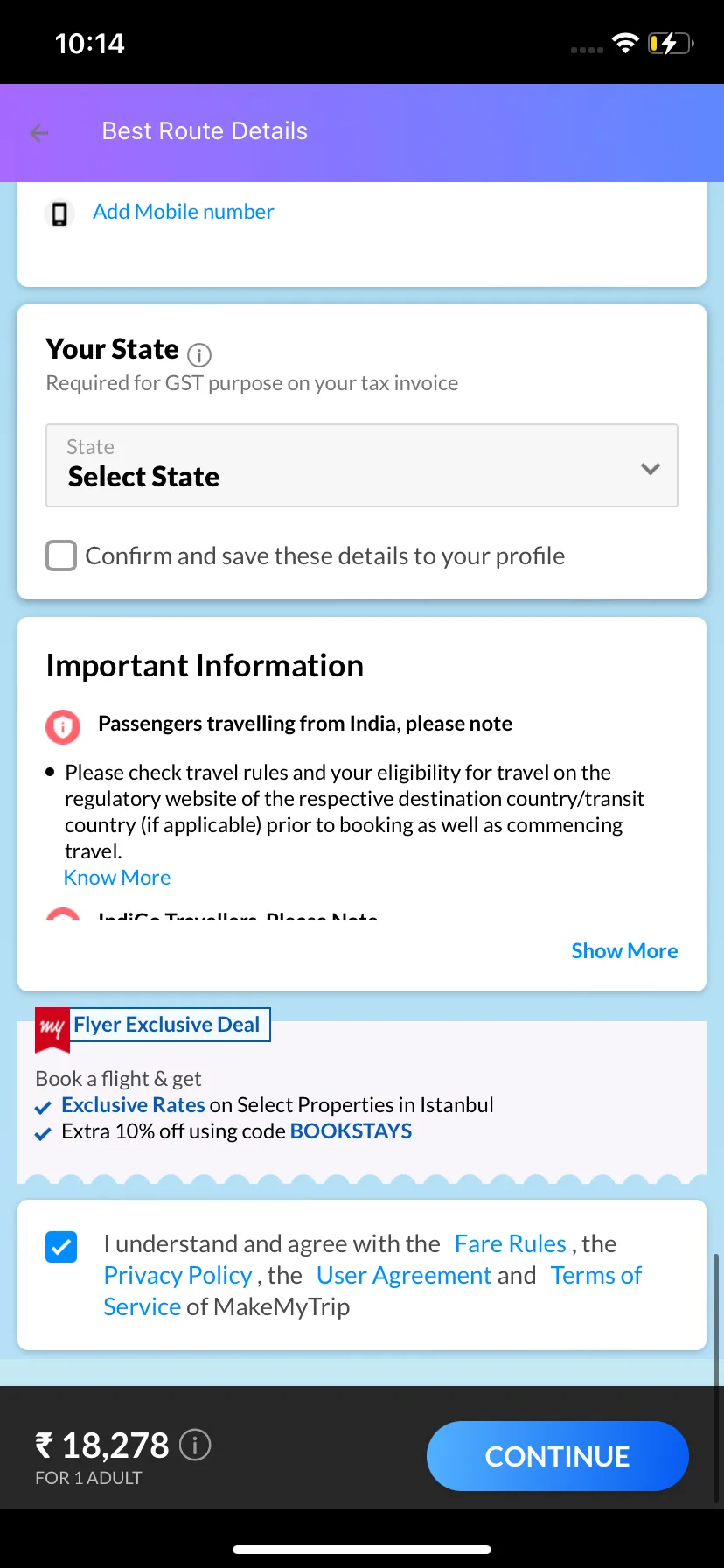Open the Your State info icon
The height and width of the screenshot is (1568, 724).
pos(199,354)
